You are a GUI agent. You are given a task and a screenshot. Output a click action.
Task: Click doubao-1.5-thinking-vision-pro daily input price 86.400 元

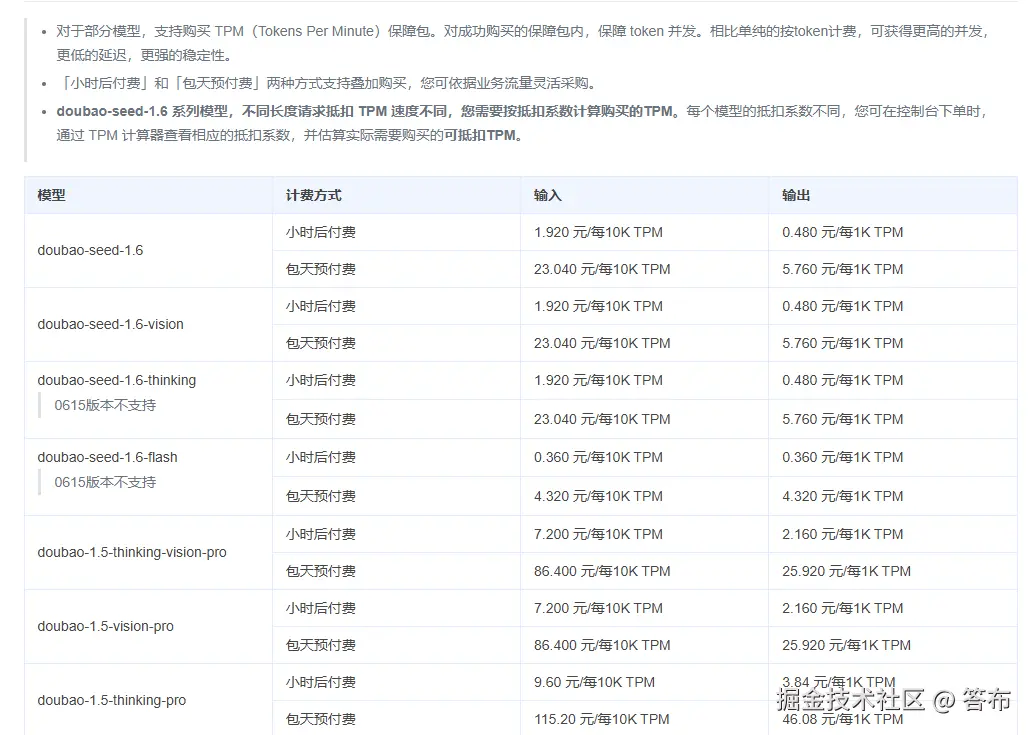click(602, 572)
